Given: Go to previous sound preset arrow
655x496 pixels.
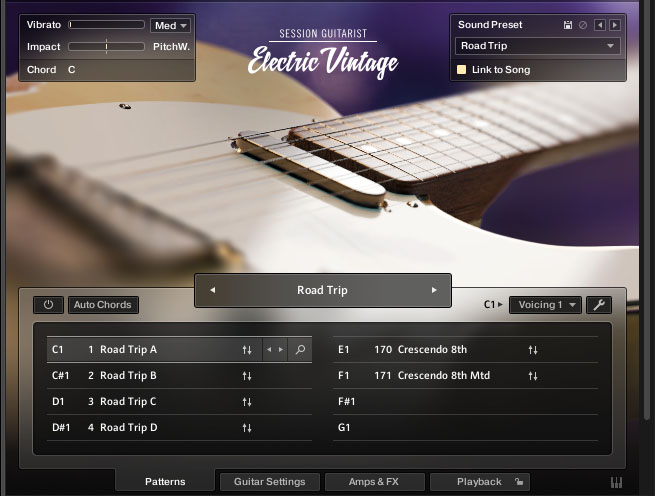Looking at the screenshot, I should pos(600,25).
